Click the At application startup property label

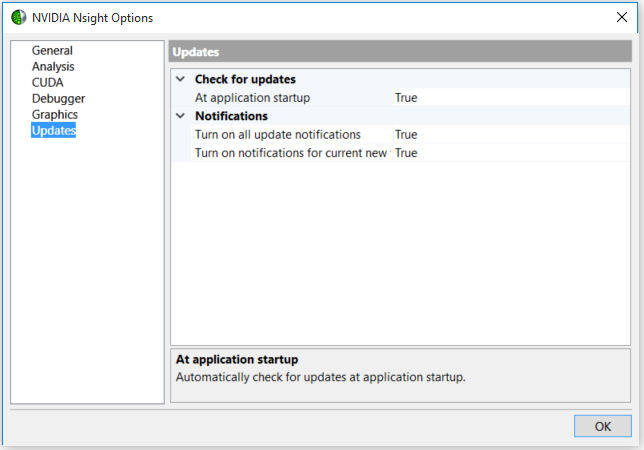click(252, 98)
